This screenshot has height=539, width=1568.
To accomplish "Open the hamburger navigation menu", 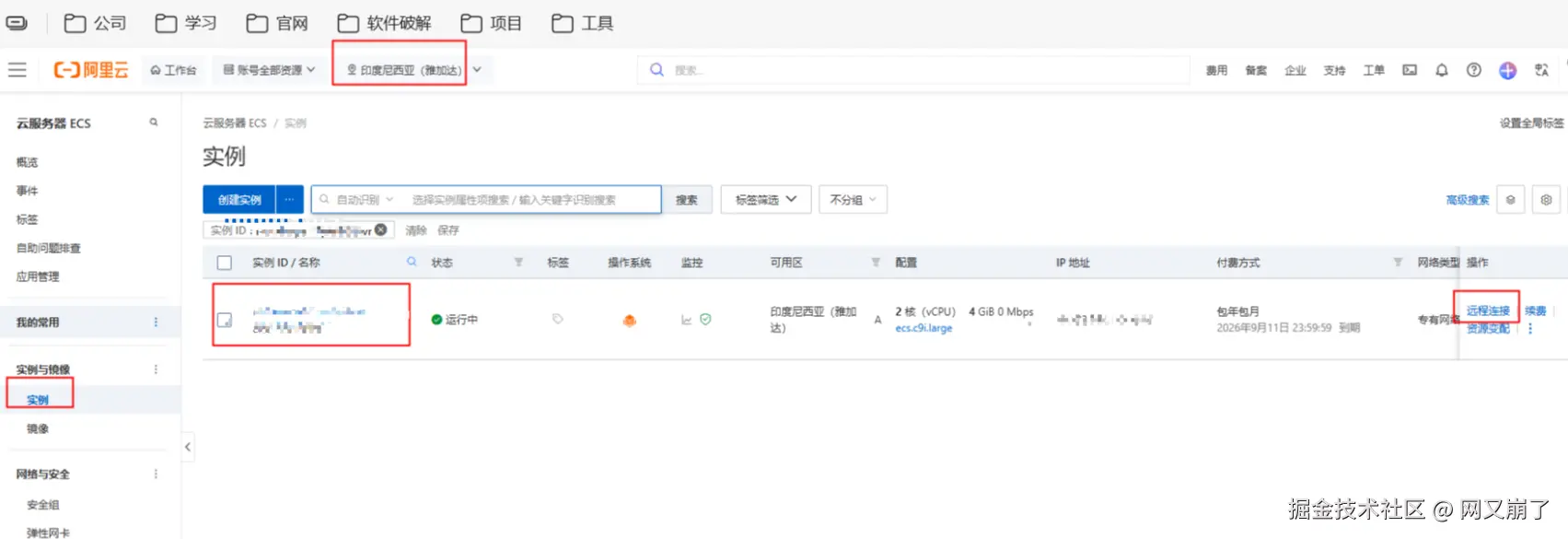I will pyautogui.click(x=17, y=70).
